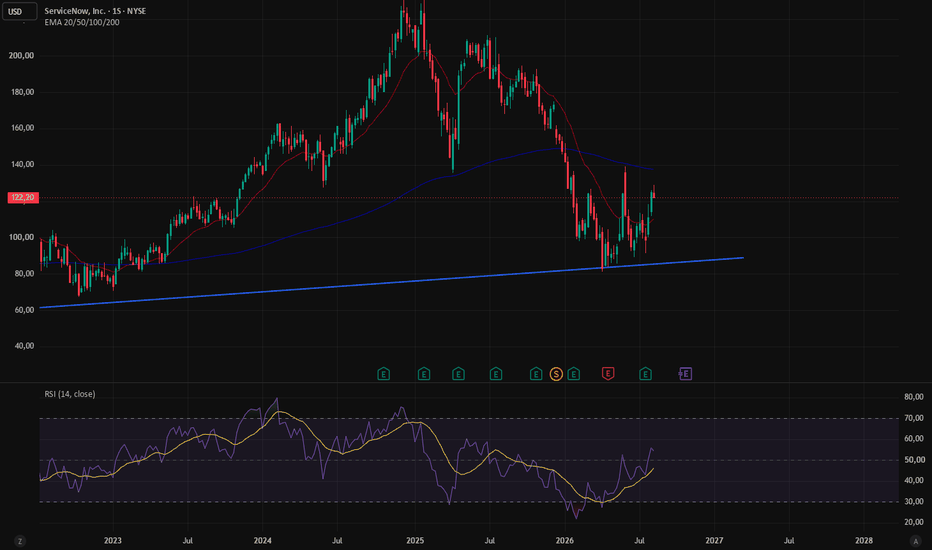
Task: Select the RSI (14, close) indicator legend
Action: 70,394
